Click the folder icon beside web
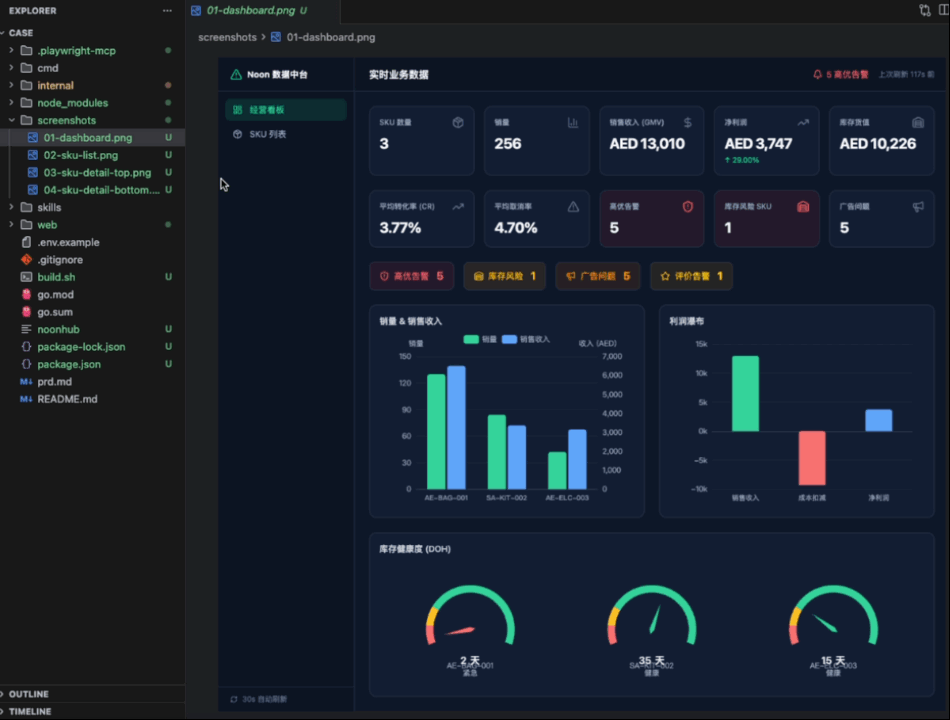Viewport: 950px width, 720px height. (x=26, y=225)
